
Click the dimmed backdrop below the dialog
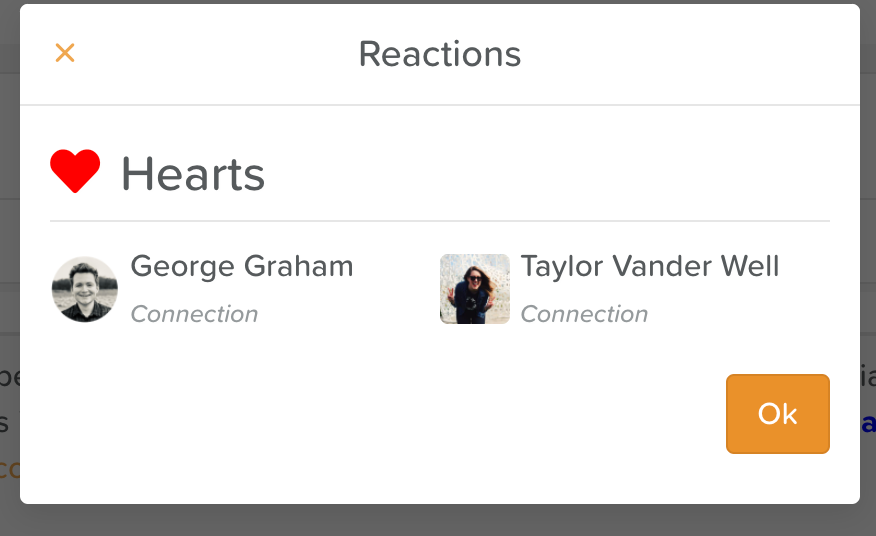[x=438, y=521]
